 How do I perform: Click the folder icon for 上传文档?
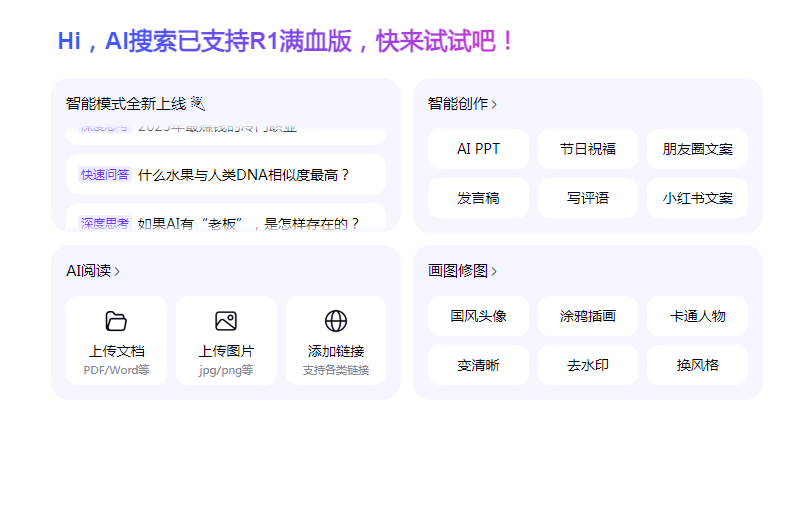tap(116, 321)
